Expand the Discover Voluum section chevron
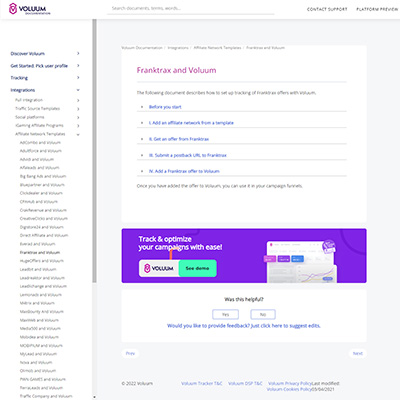 coord(78,53)
